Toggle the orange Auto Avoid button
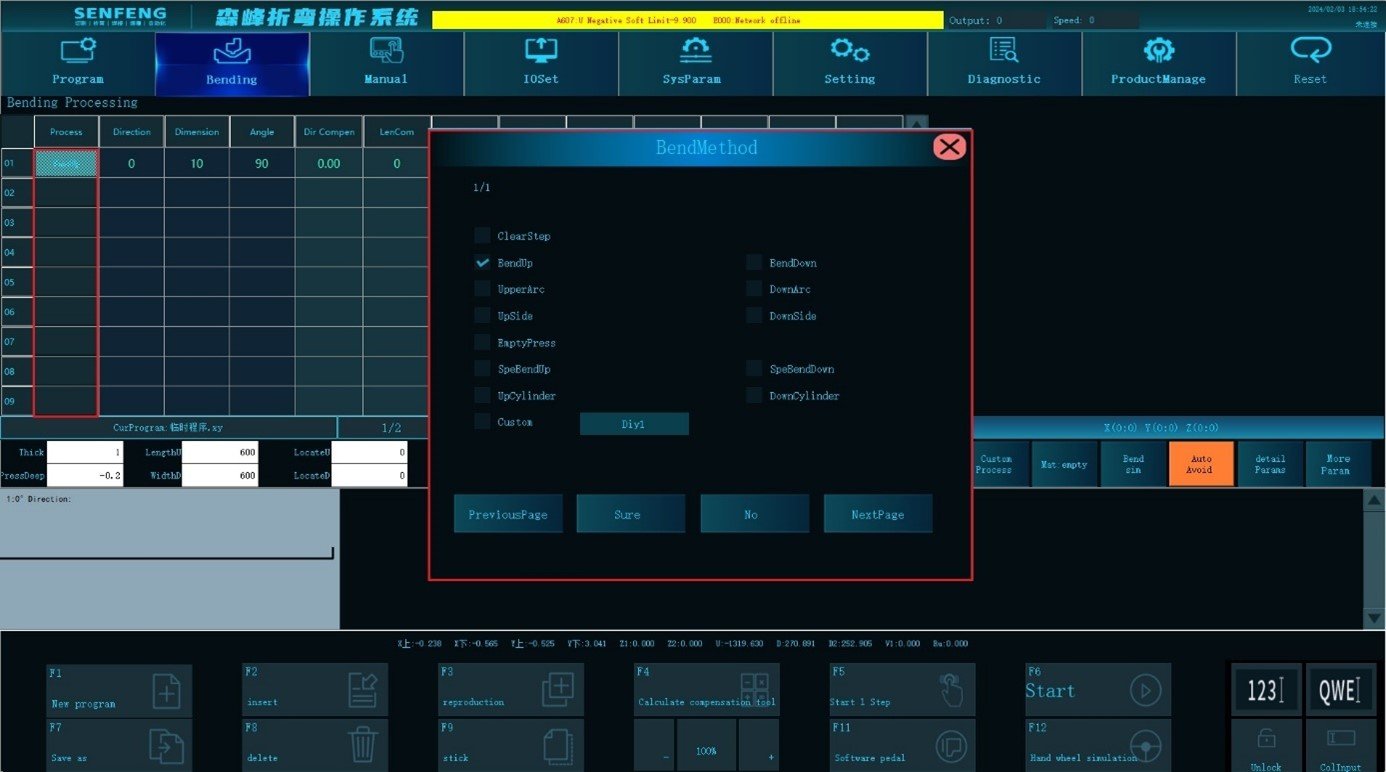This screenshot has width=1386, height=772. pyautogui.click(x=1200, y=464)
